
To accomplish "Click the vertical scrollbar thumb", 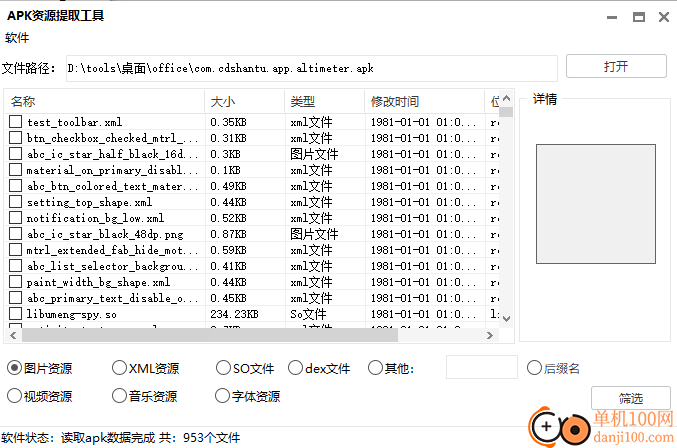I will (x=506, y=112).
